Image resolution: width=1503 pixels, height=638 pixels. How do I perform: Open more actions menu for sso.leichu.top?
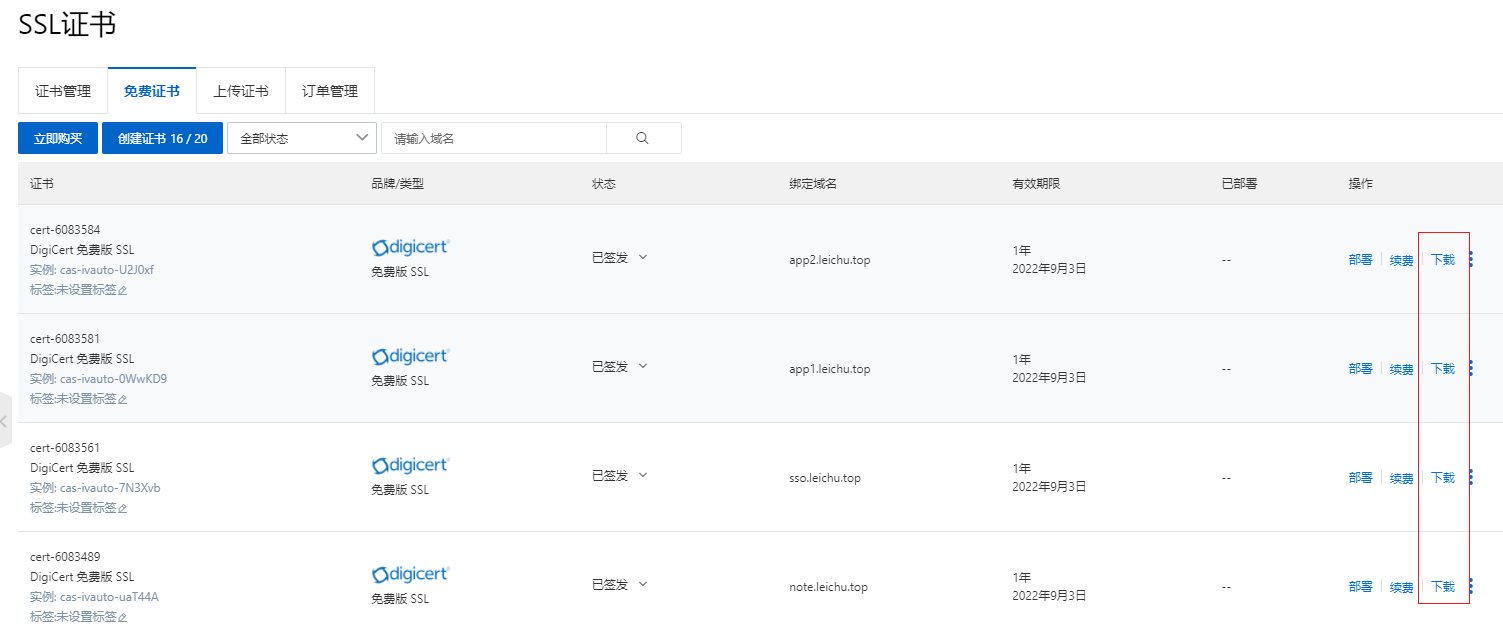pos(1470,477)
